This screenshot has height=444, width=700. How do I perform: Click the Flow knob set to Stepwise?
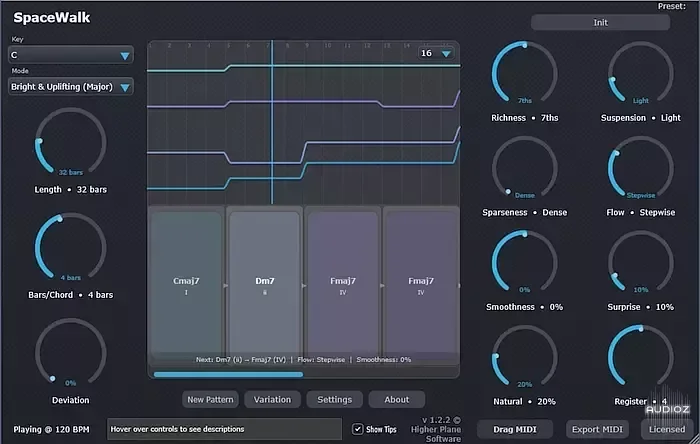point(641,168)
